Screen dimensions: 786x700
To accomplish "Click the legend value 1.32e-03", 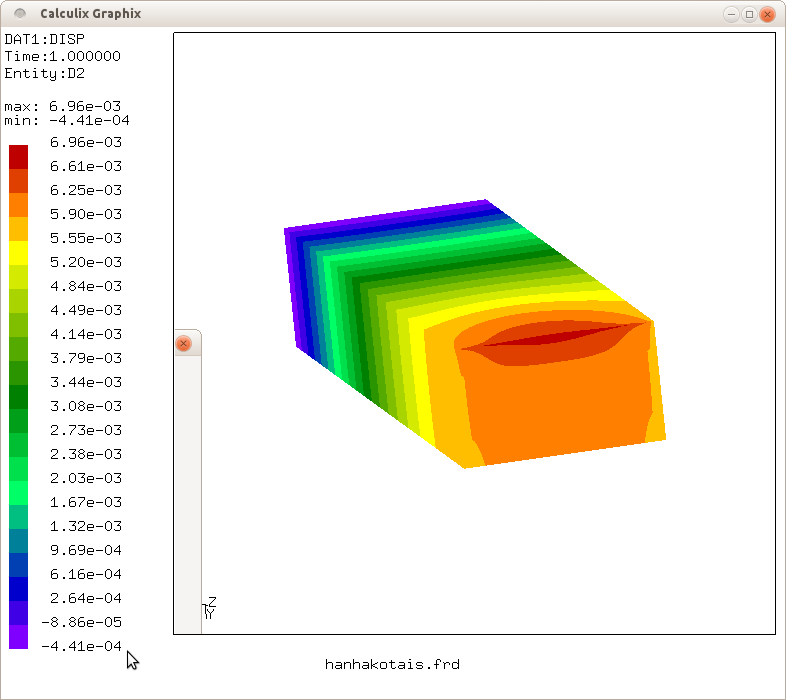I will tap(86, 527).
